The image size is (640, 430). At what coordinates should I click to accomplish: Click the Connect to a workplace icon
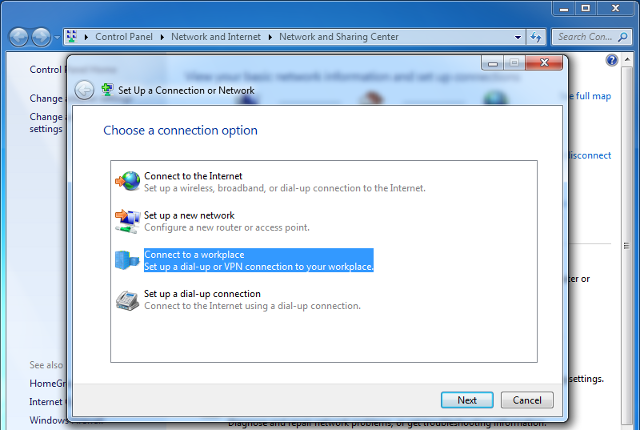(128, 260)
